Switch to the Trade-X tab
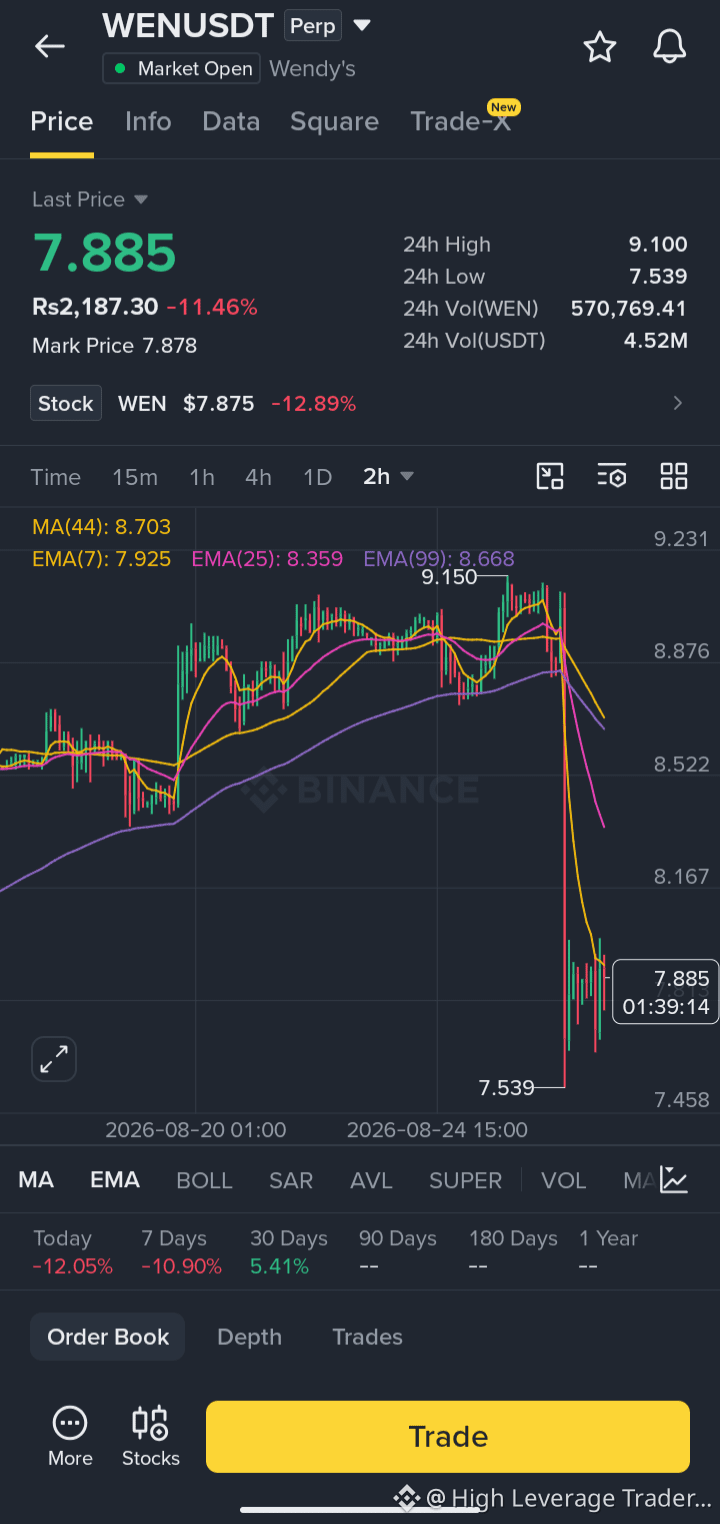 point(461,121)
